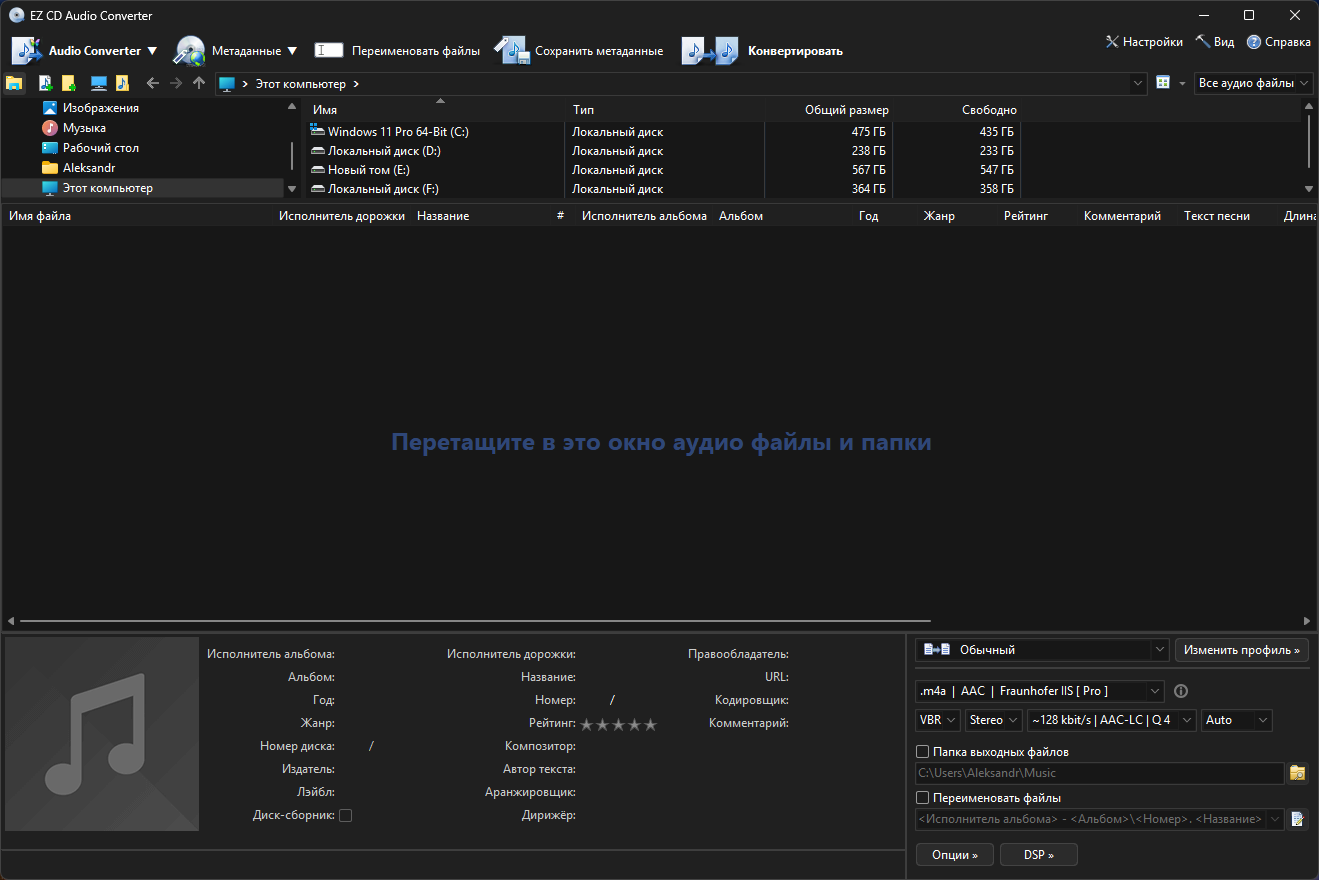Click the Convert (Конвертировать) icon
The width and height of the screenshot is (1319, 880).
pyautogui.click(x=709, y=51)
